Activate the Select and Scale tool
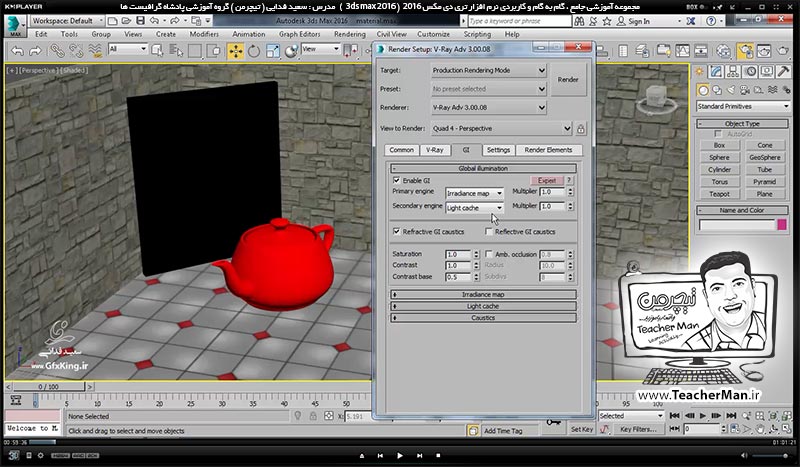Image resolution: width=800 pixels, height=467 pixels. 272,51
